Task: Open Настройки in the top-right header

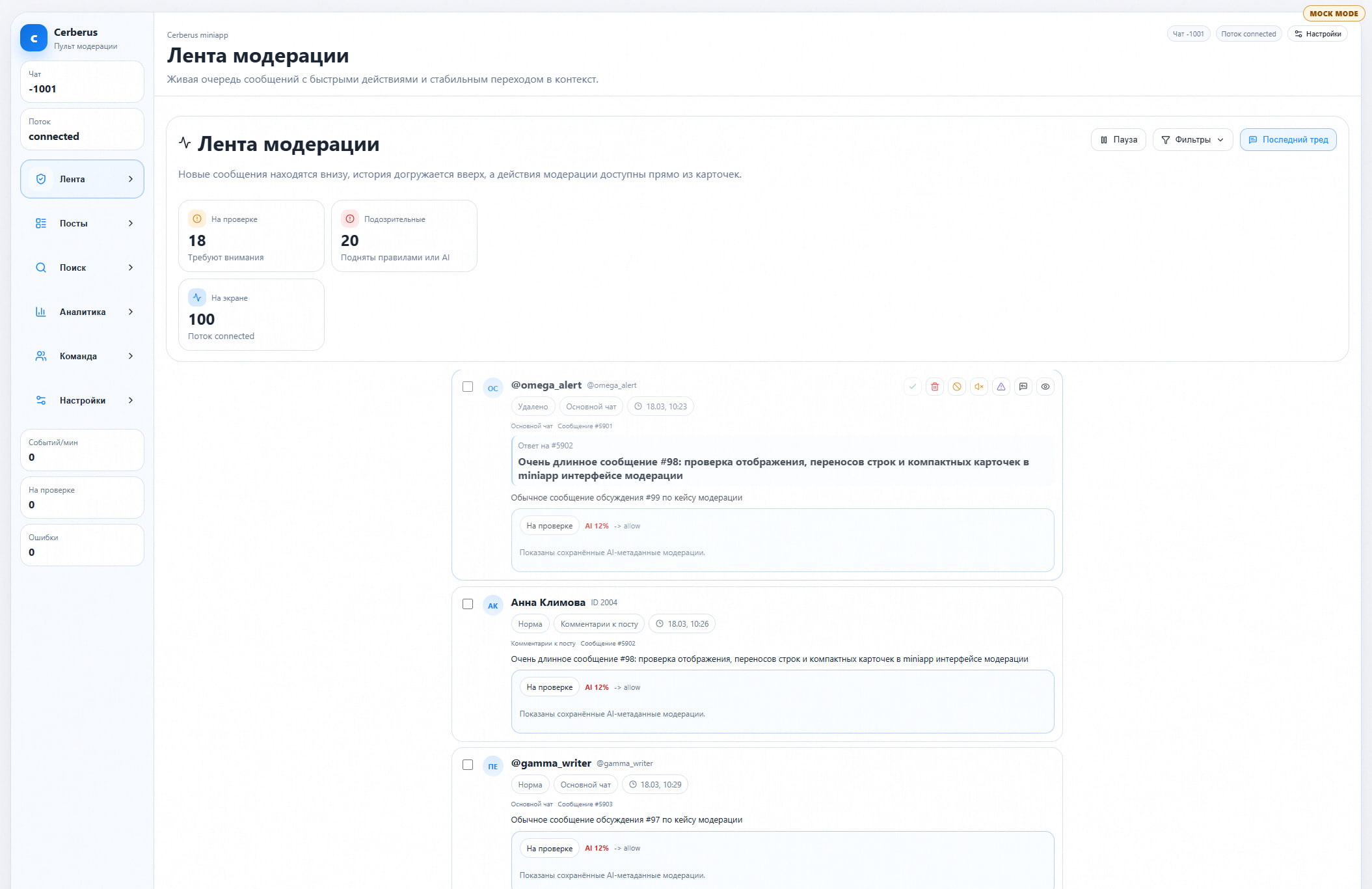Action: pos(1317,34)
